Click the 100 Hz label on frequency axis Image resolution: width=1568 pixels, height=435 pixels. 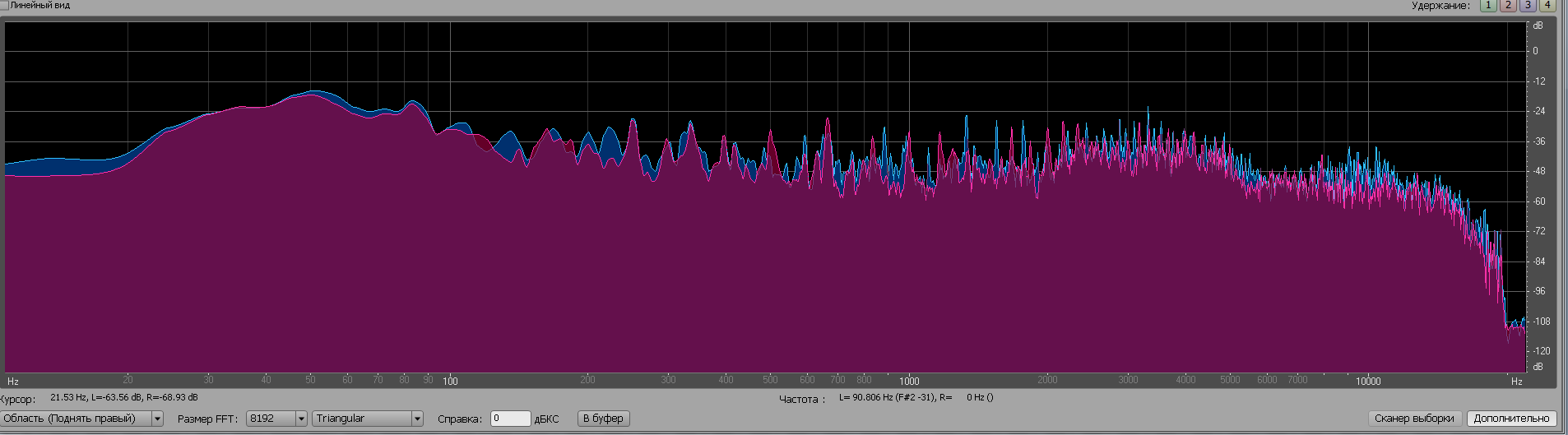click(450, 381)
